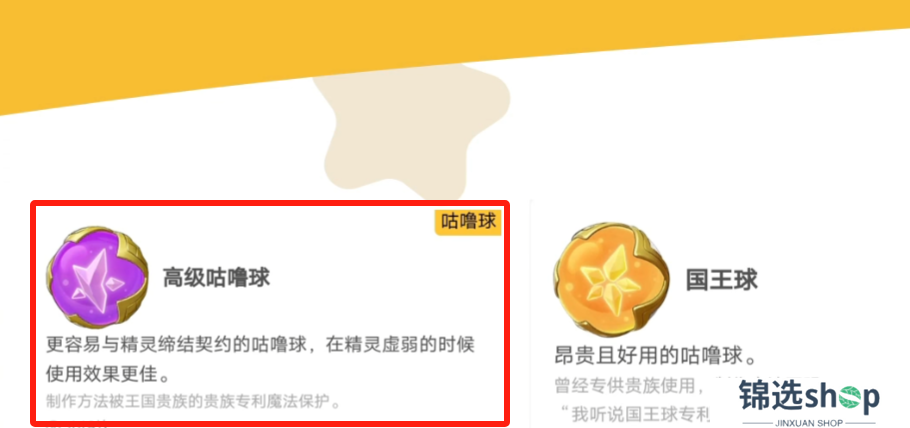Click the gray 曾经专供贵族使用 text

(630, 386)
